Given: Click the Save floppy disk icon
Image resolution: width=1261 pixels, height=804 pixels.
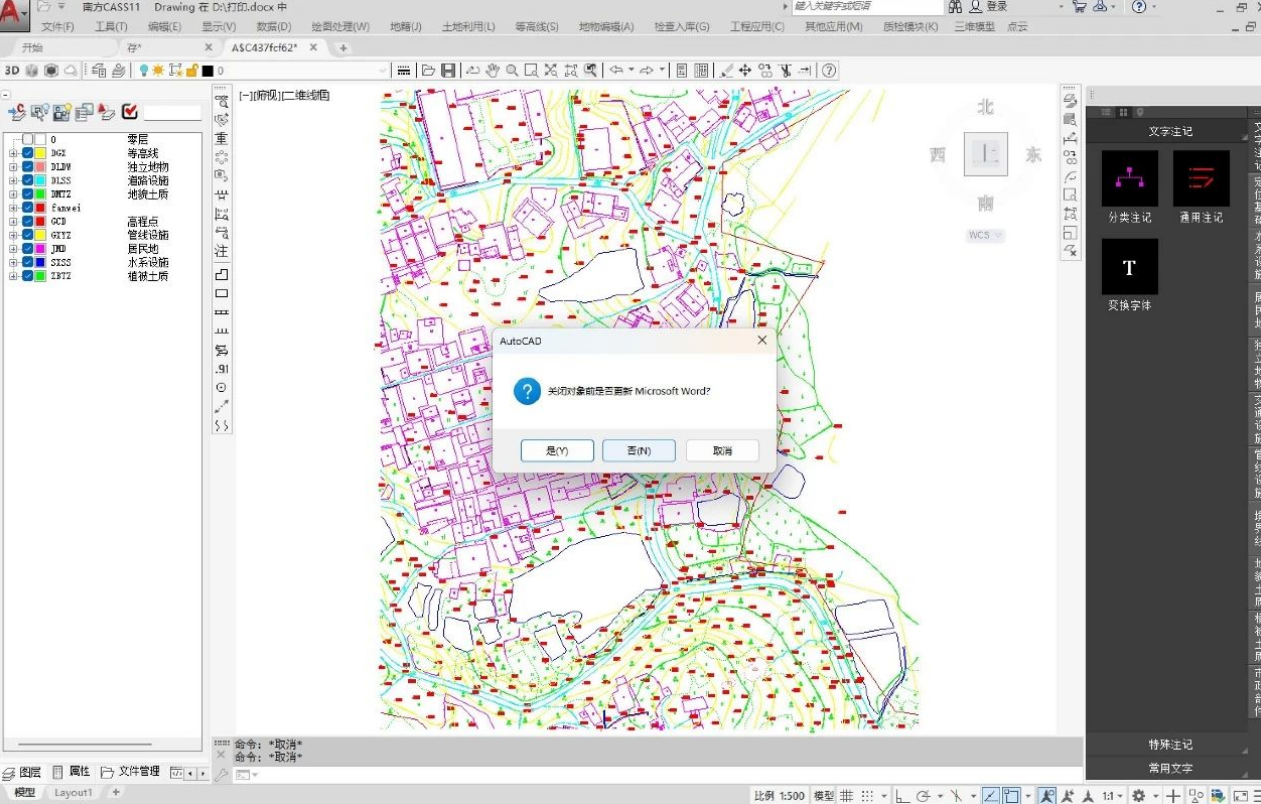Looking at the screenshot, I should [x=449, y=70].
